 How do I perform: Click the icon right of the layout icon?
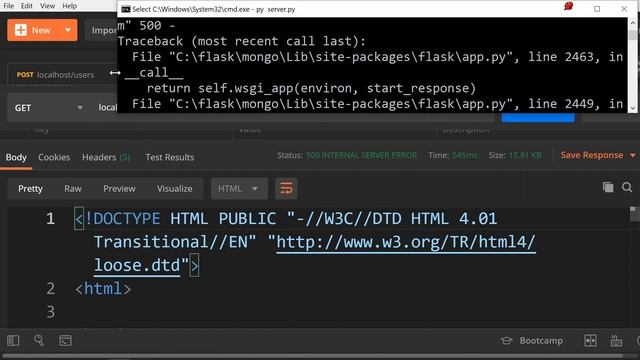click(616, 341)
